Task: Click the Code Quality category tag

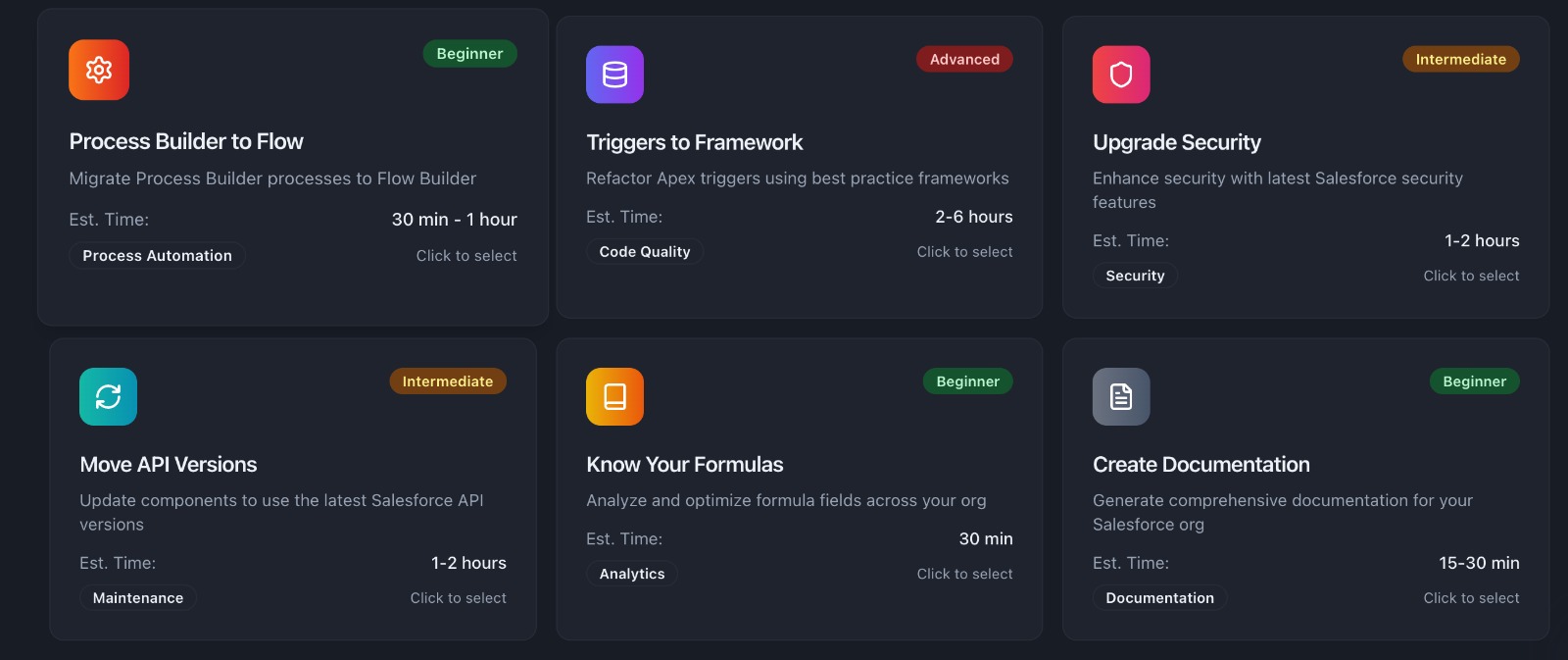Action: pos(644,252)
